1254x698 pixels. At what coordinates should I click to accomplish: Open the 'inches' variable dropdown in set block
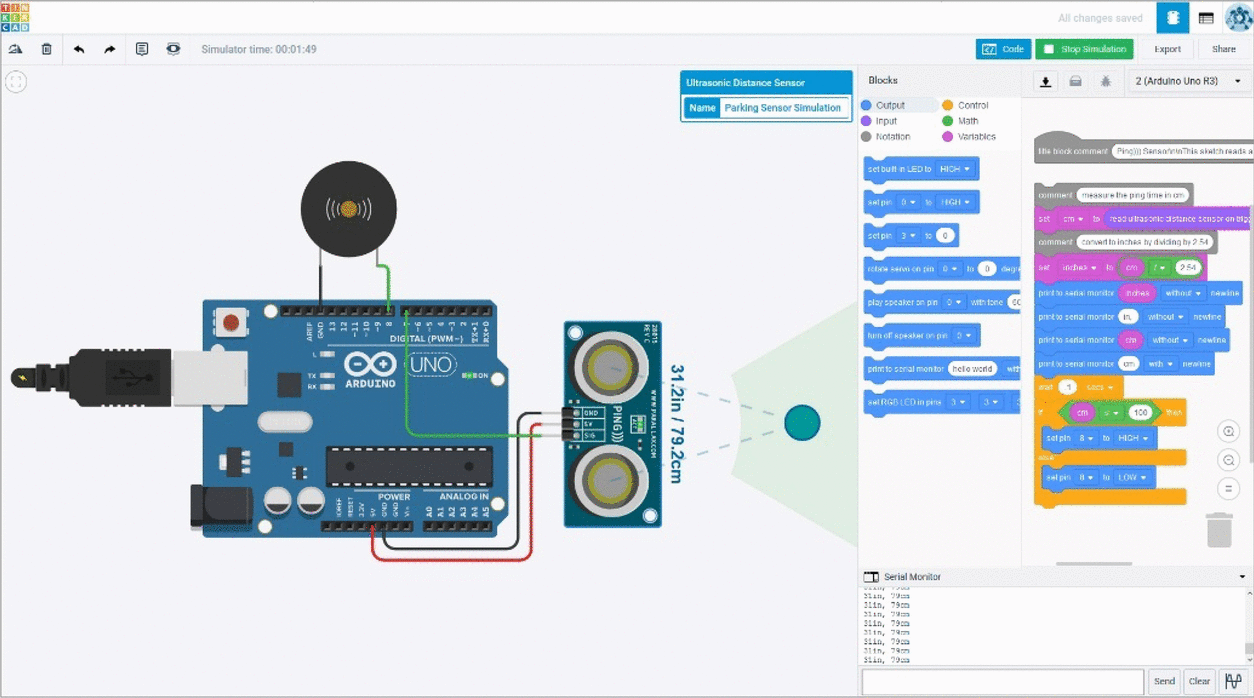click(1078, 267)
